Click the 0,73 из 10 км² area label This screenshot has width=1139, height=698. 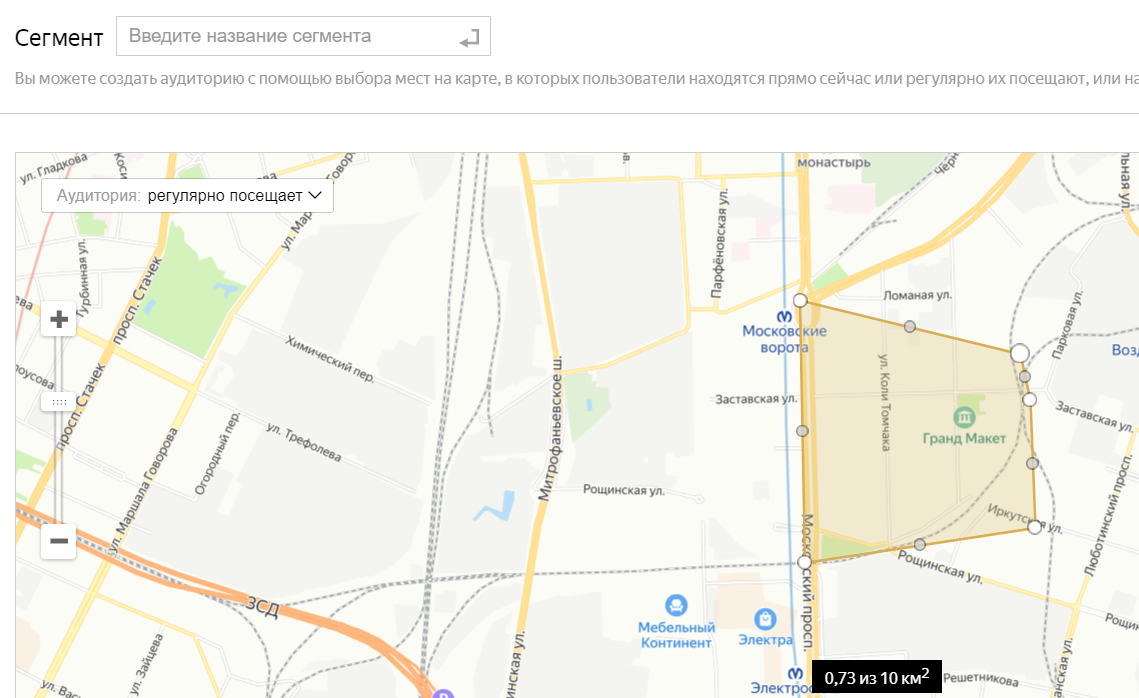pos(877,678)
